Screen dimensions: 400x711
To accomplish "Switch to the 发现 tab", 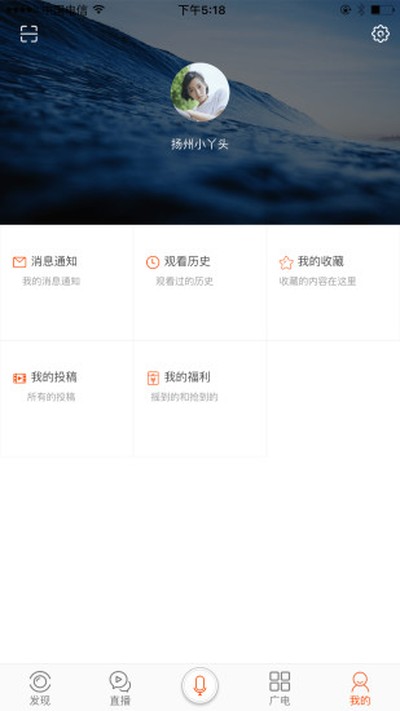I will coord(40,688).
